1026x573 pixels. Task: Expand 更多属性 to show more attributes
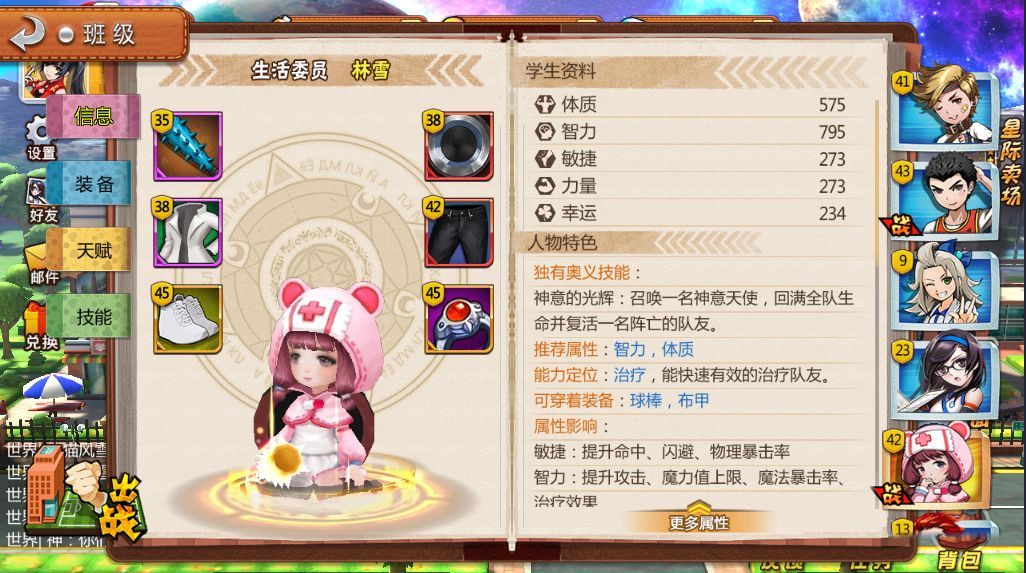point(698,521)
